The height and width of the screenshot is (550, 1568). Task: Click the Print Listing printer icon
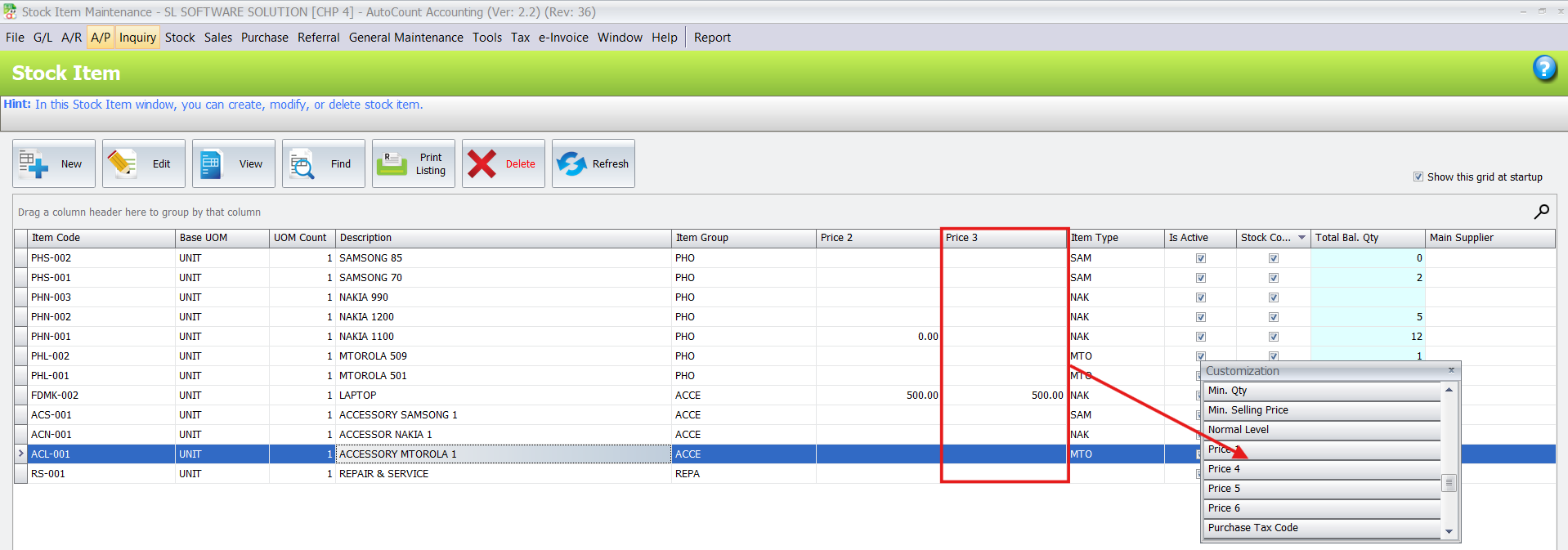click(x=392, y=163)
